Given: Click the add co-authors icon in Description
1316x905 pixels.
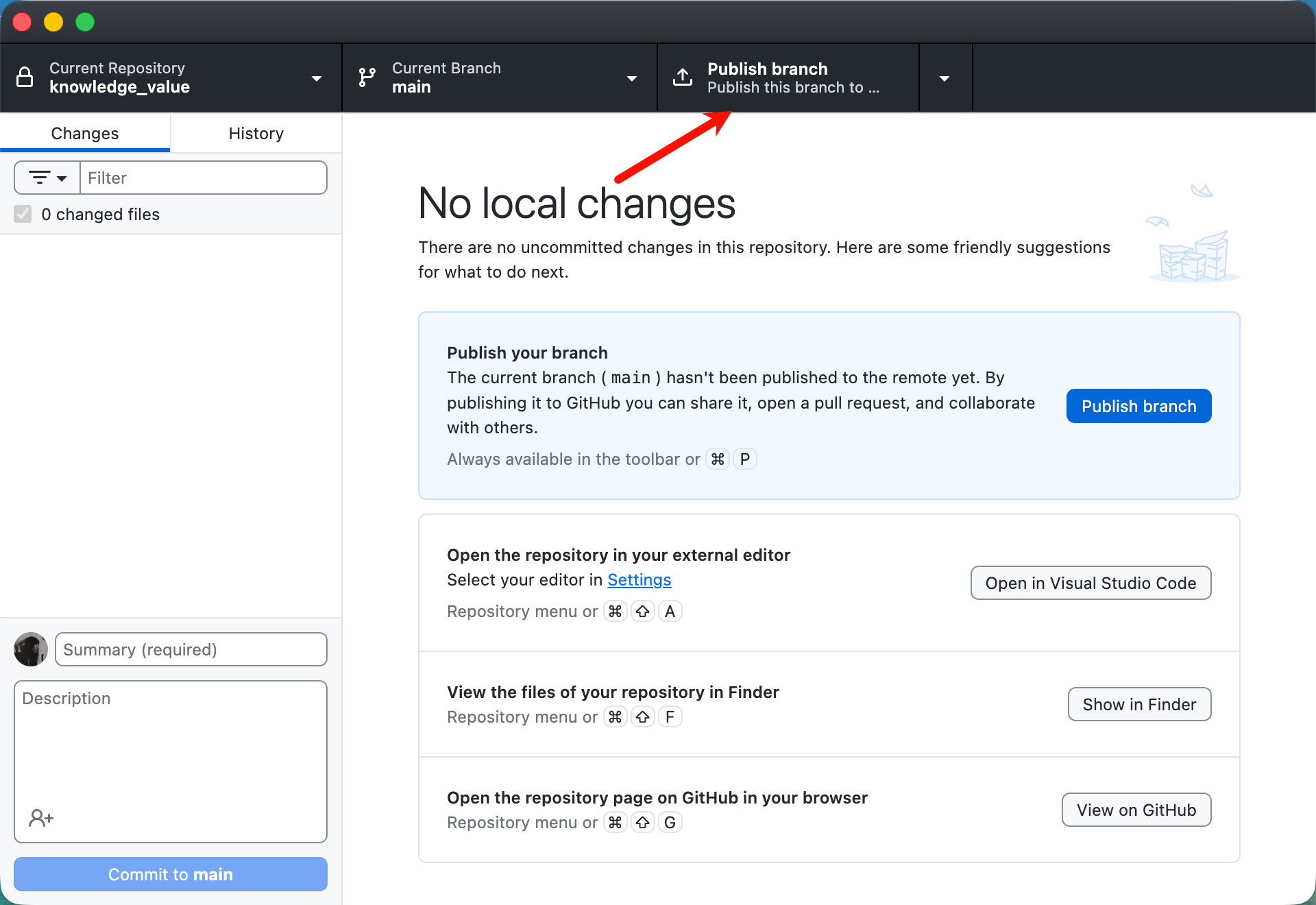Looking at the screenshot, I should (x=40, y=817).
